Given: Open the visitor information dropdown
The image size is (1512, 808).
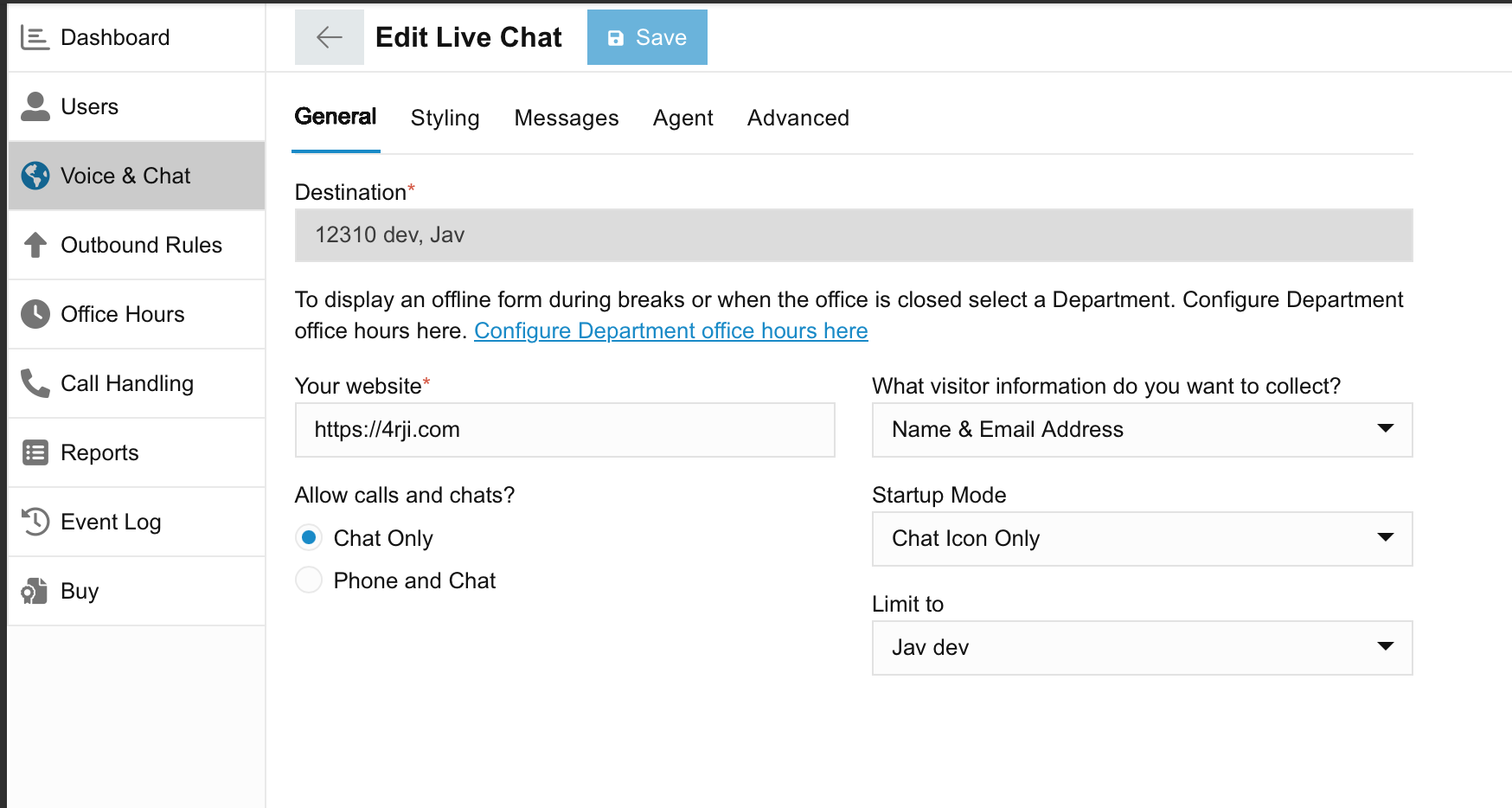Looking at the screenshot, I should [1142, 430].
